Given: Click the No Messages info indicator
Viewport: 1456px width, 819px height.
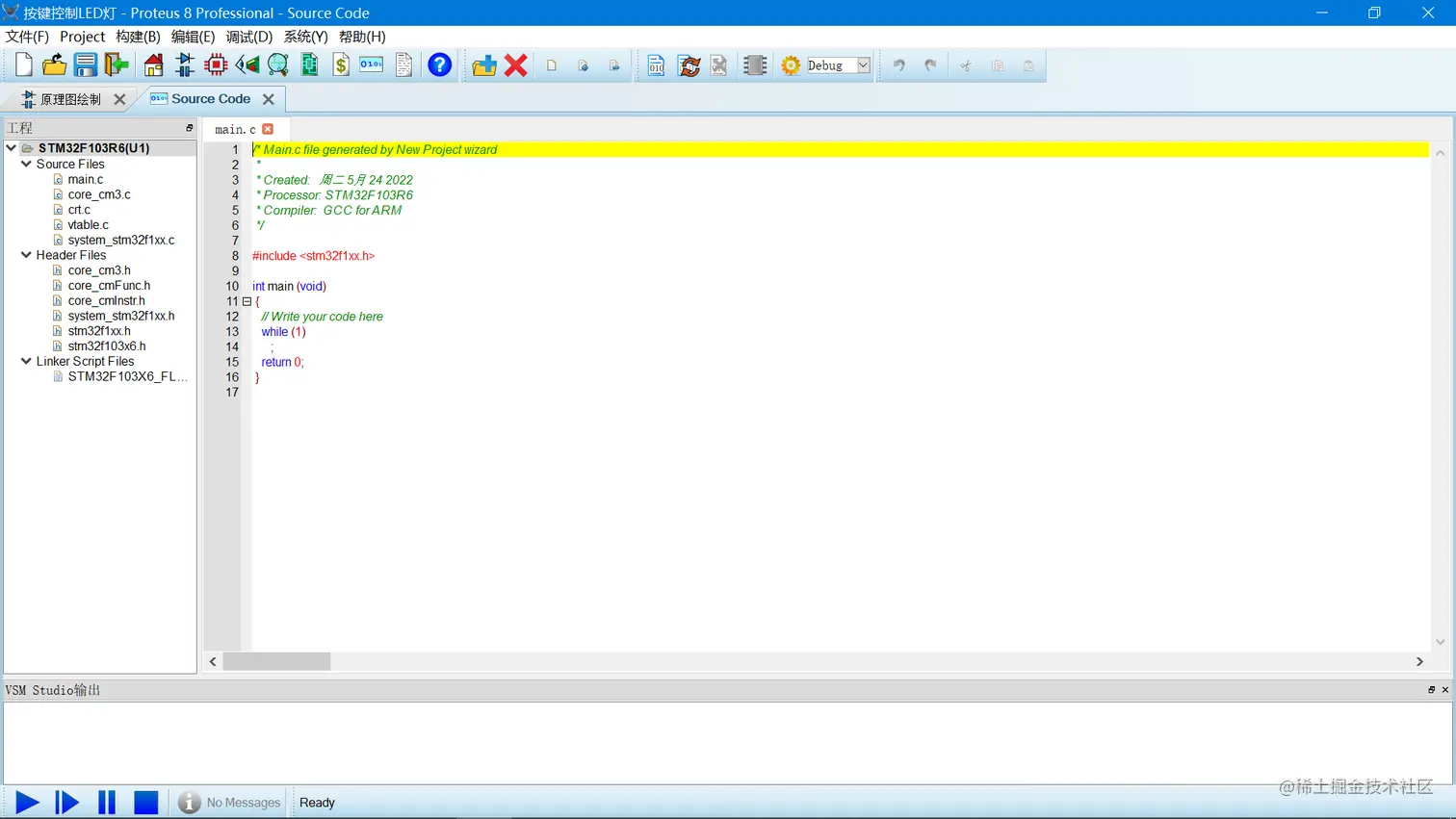Looking at the screenshot, I should tap(230, 803).
